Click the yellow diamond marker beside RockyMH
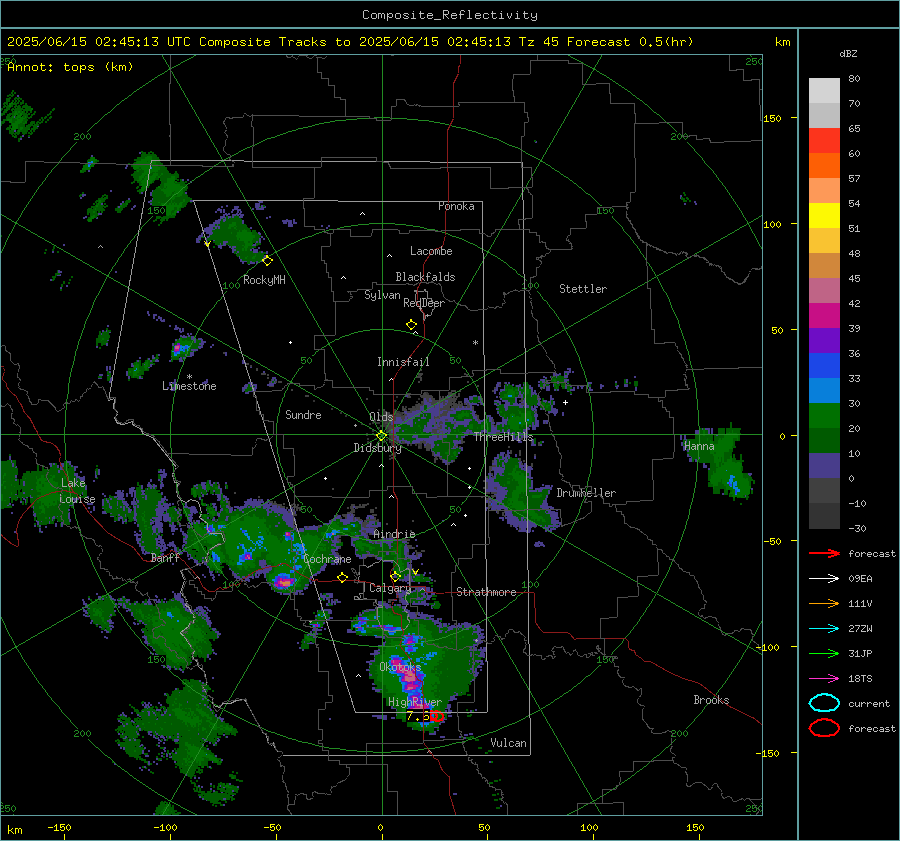The height and width of the screenshot is (841, 900). click(267, 261)
